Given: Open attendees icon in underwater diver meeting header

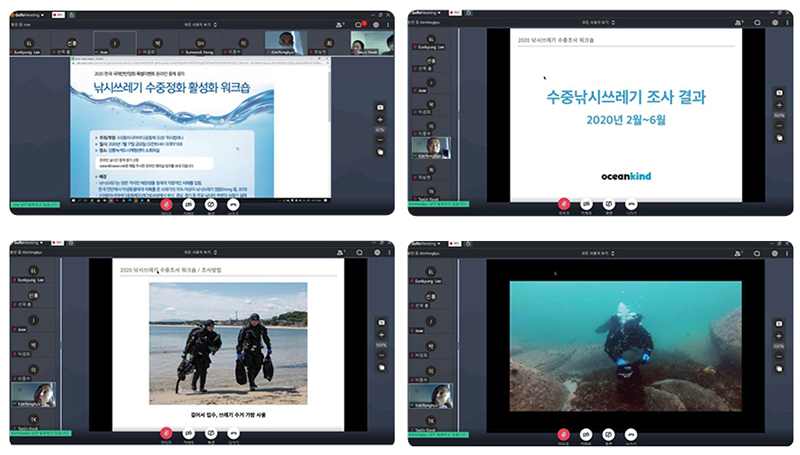Looking at the screenshot, I should (739, 253).
